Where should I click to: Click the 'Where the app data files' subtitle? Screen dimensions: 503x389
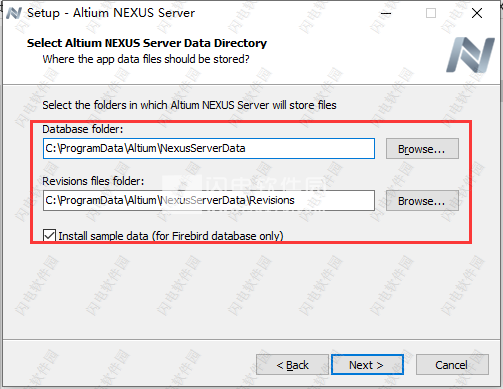click(x=146, y=59)
